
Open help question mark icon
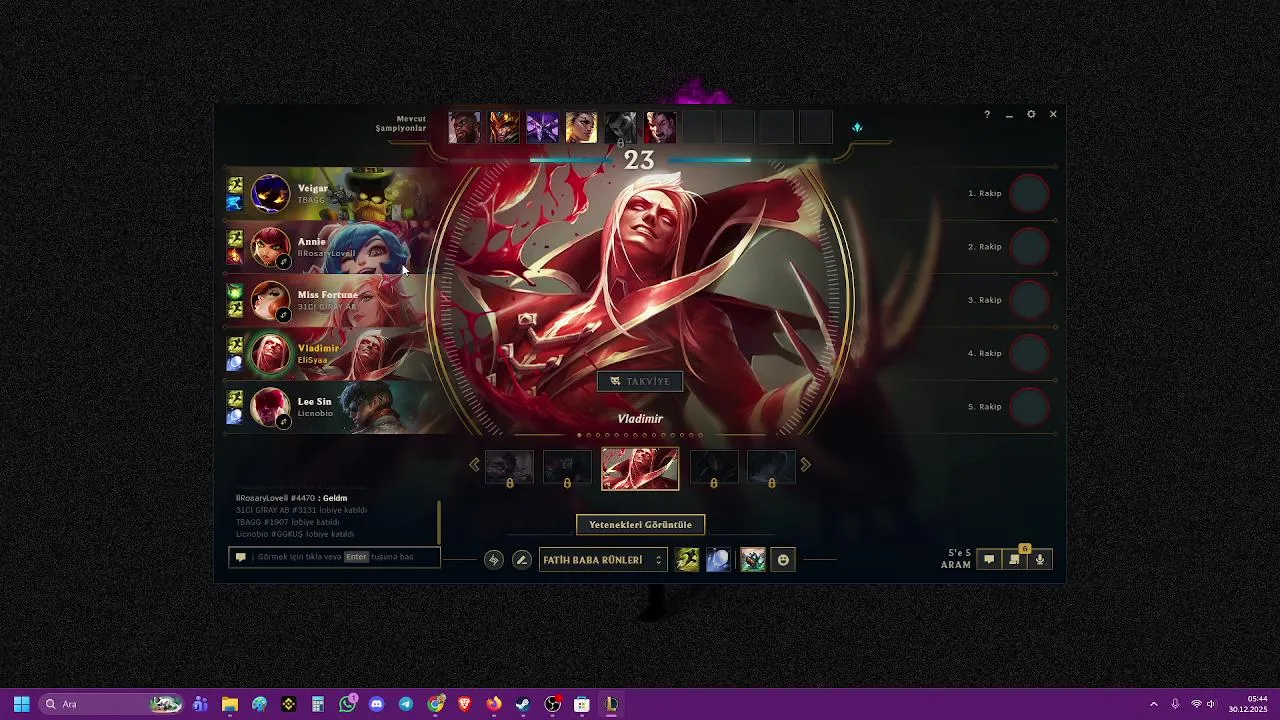tap(987, 114)
